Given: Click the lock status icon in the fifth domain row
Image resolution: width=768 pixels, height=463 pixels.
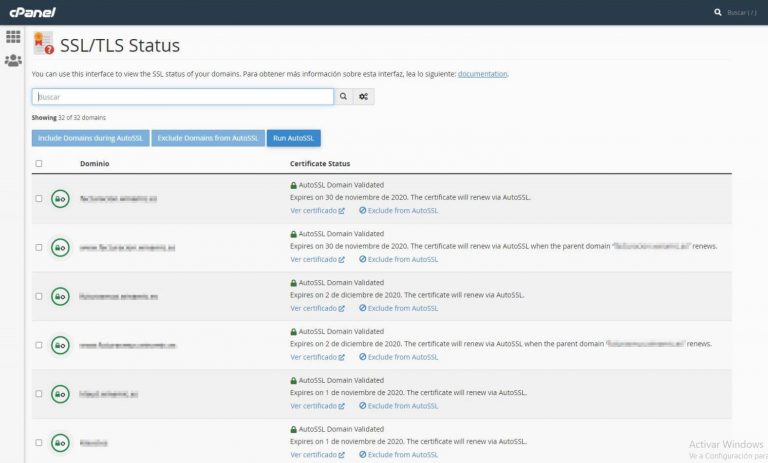Looking at the screenshot, I should coord(60,394).
